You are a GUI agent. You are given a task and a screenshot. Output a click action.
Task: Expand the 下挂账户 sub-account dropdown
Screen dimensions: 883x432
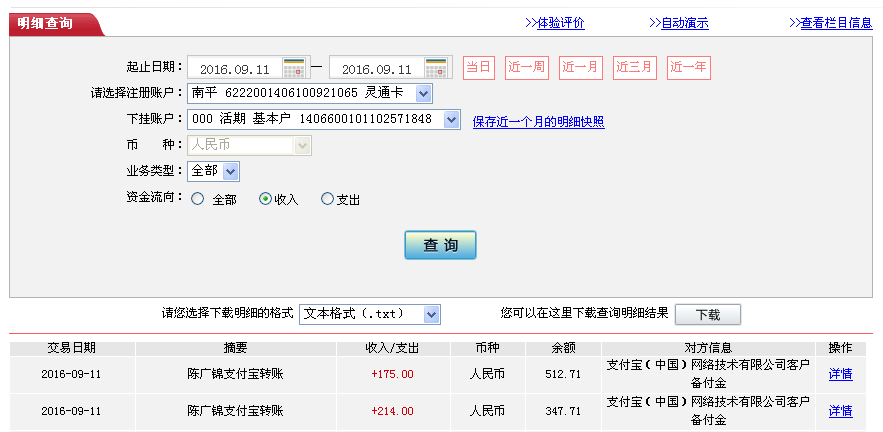(451, 119)
